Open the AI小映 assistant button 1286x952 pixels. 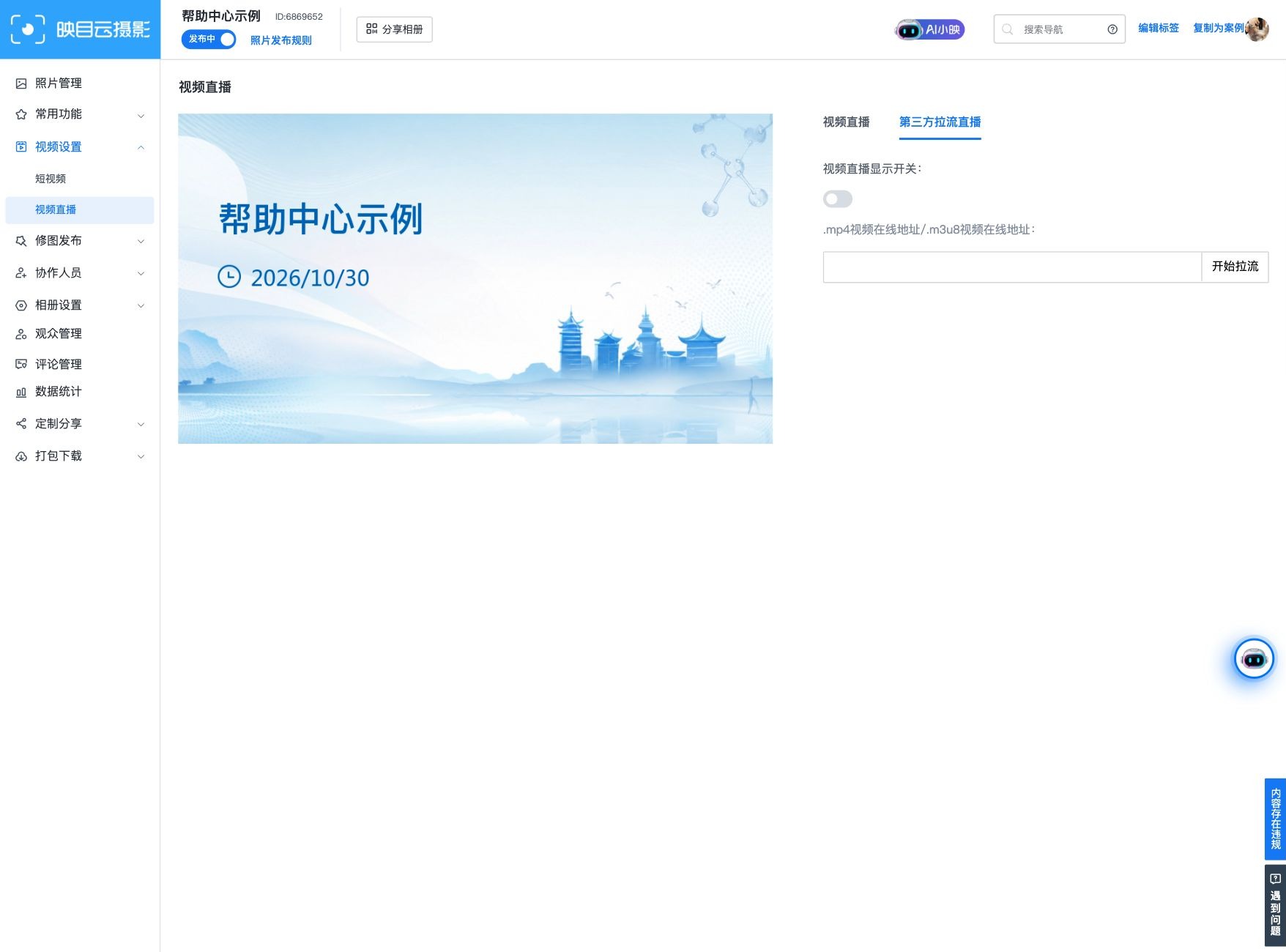click(x=929, y=29)
